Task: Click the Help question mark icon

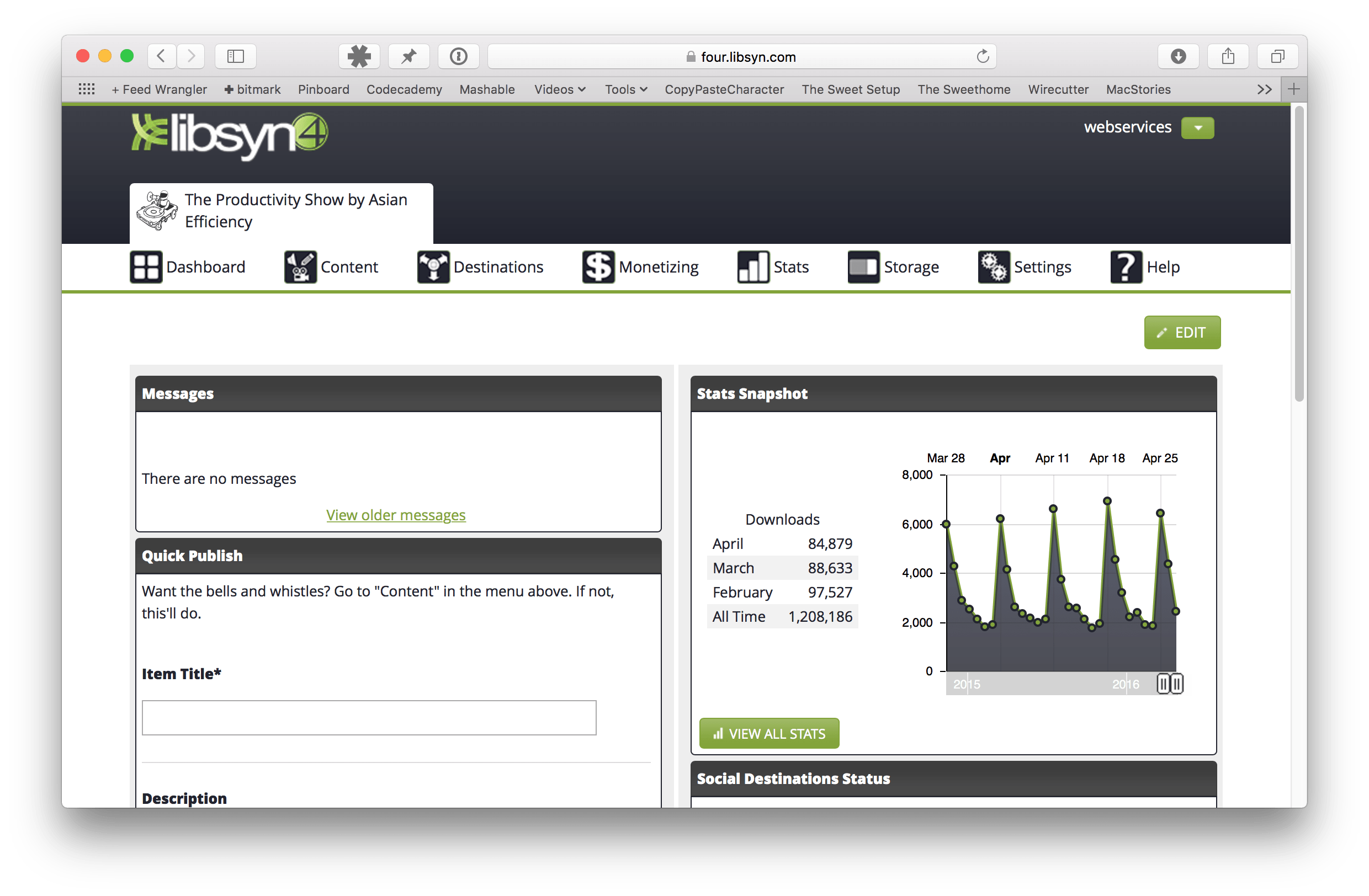Action: (x=1126, y=267)
